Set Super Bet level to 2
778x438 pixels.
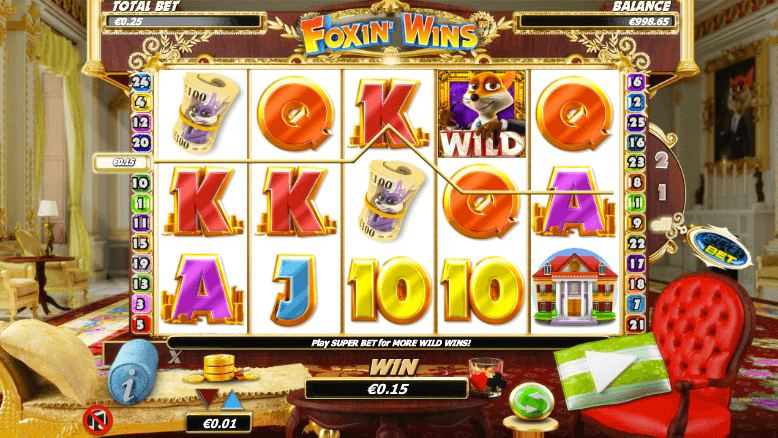661,160
